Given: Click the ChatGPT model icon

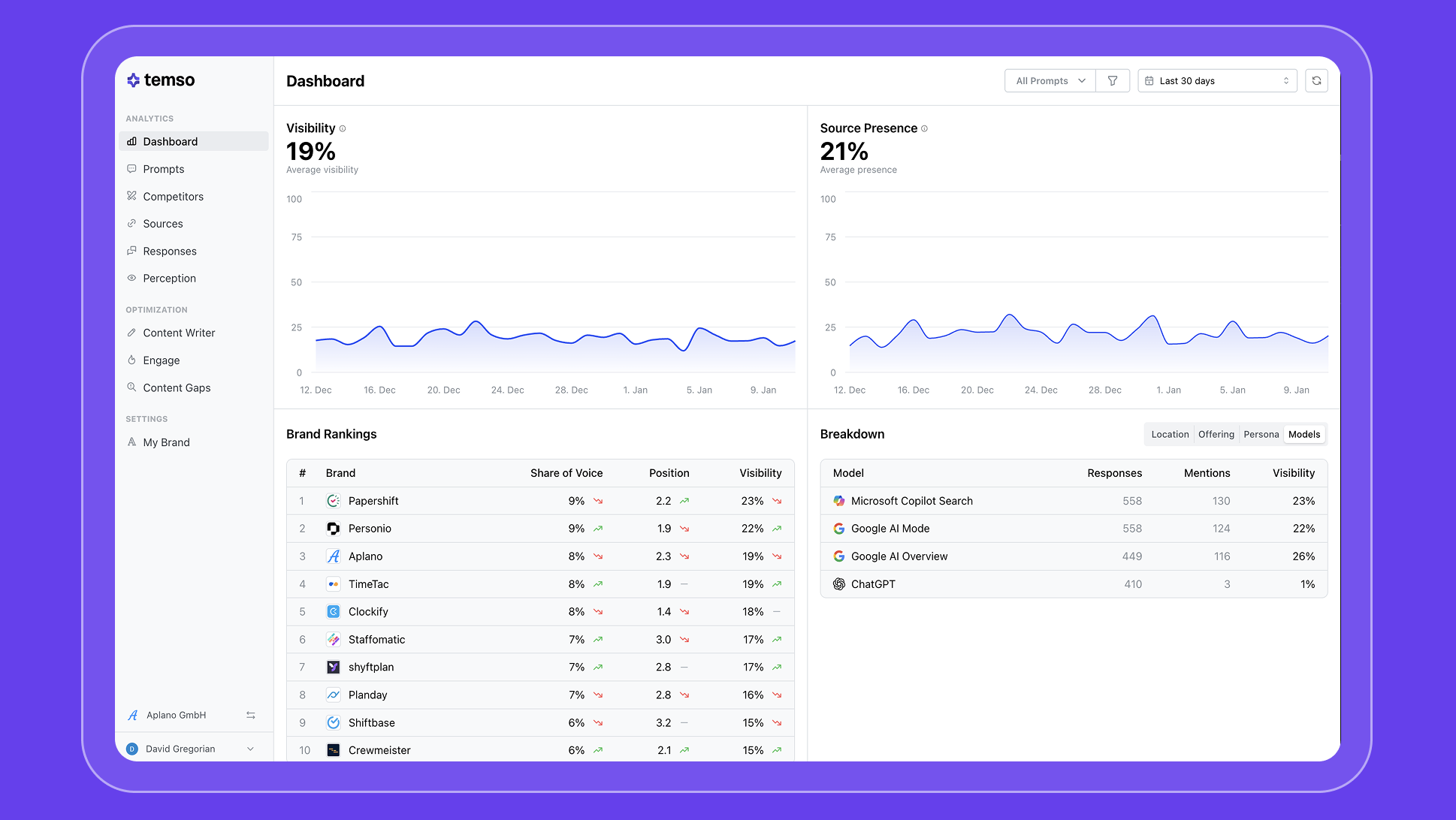Looking at the screenshot, I should pyautogui.click(x=839, y=584).
